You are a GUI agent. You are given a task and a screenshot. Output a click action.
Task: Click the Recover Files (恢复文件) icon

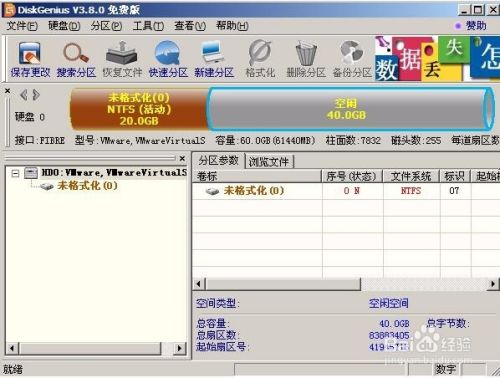click(122, 59)
